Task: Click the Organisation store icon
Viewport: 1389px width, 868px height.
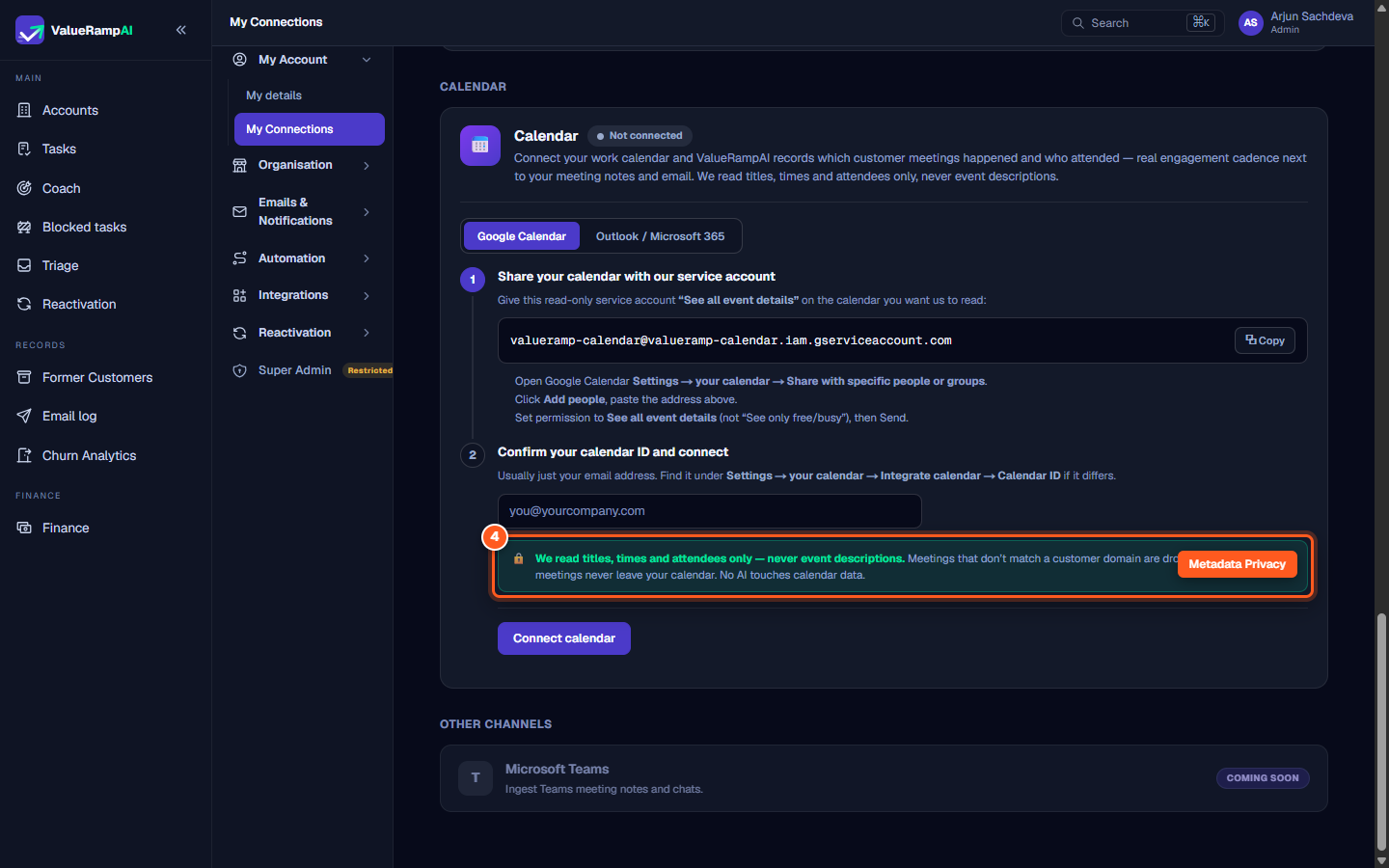Action: tap(239, 165)
